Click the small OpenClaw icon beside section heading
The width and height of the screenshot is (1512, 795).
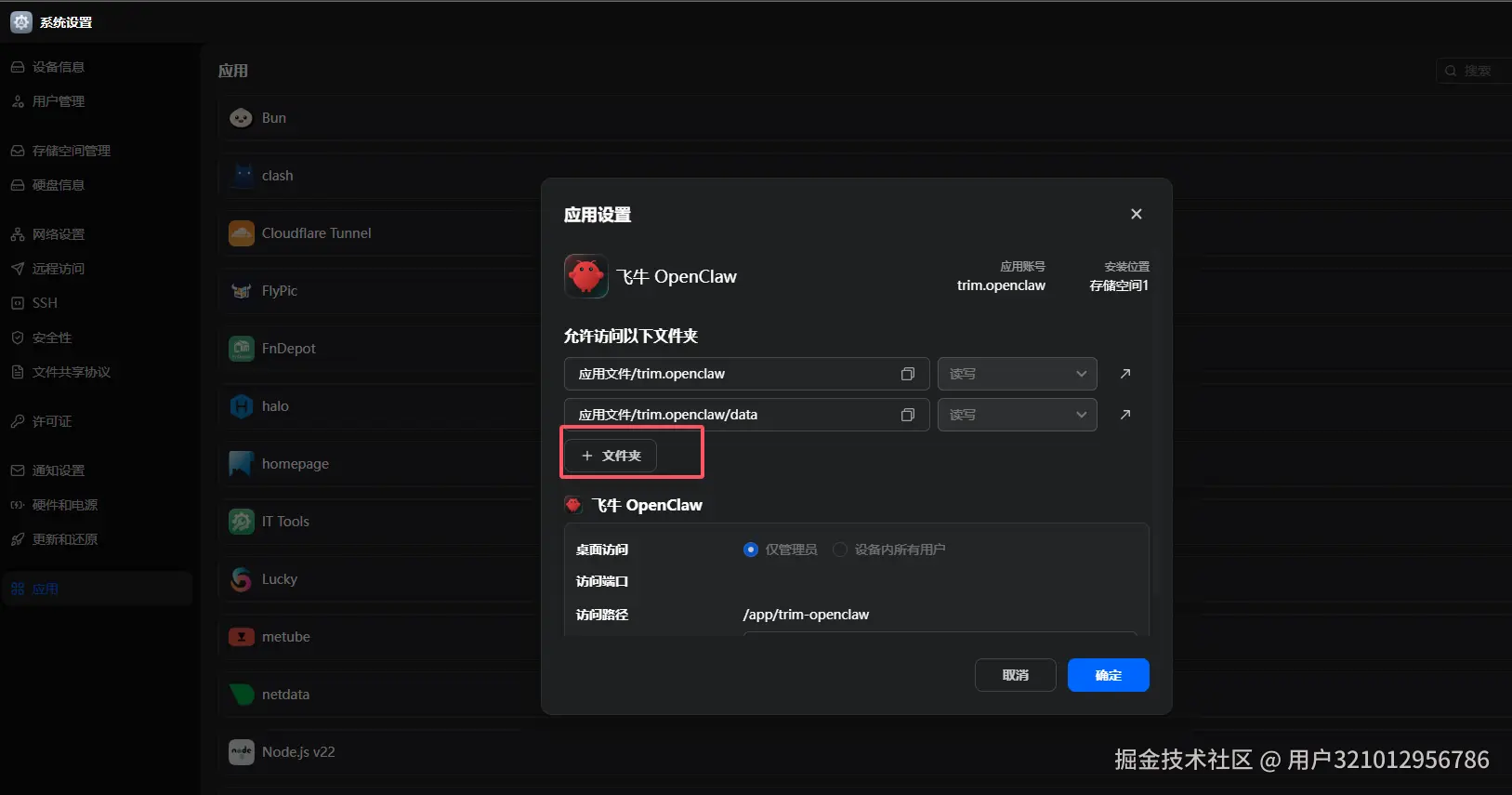pos(573,505)
